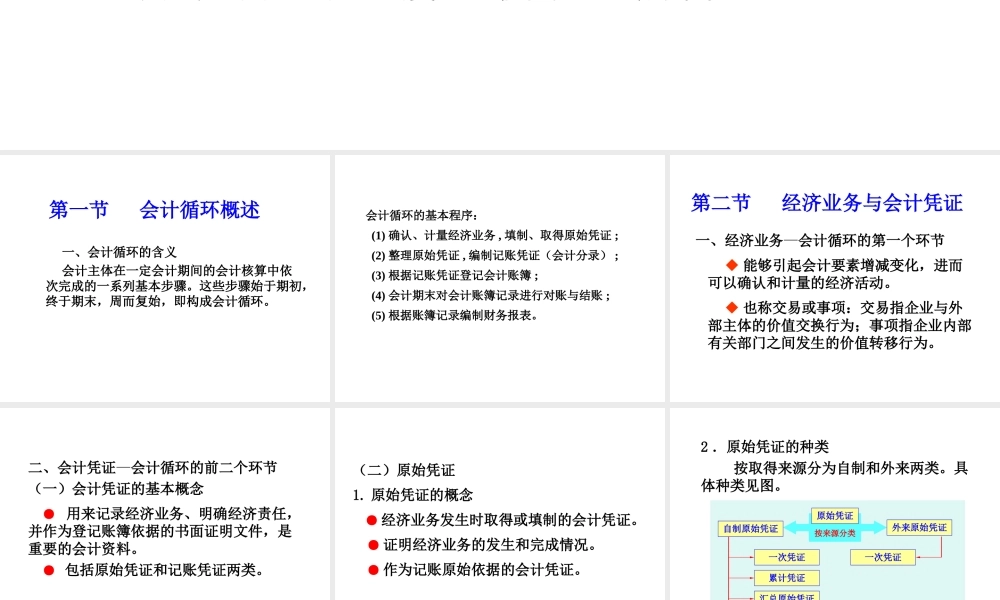This screenshot has width=1000, height=600.
Task: Click the 按来源分类 label on the arrow
Action: point(835,534)
